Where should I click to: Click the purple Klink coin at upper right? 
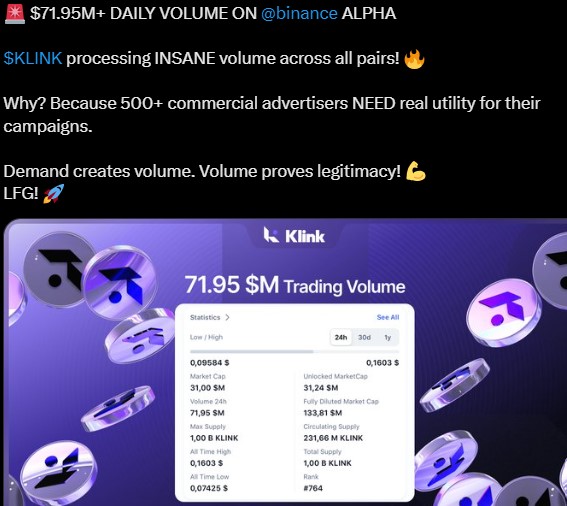(504, 313)
